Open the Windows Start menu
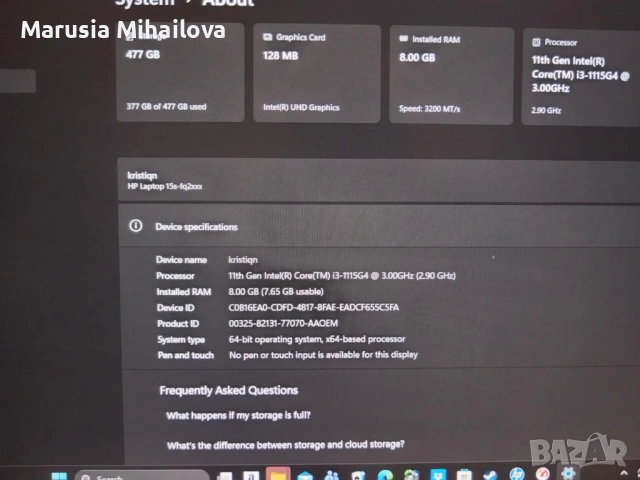This screenshot has height=480, width=640. coord(59,476)
